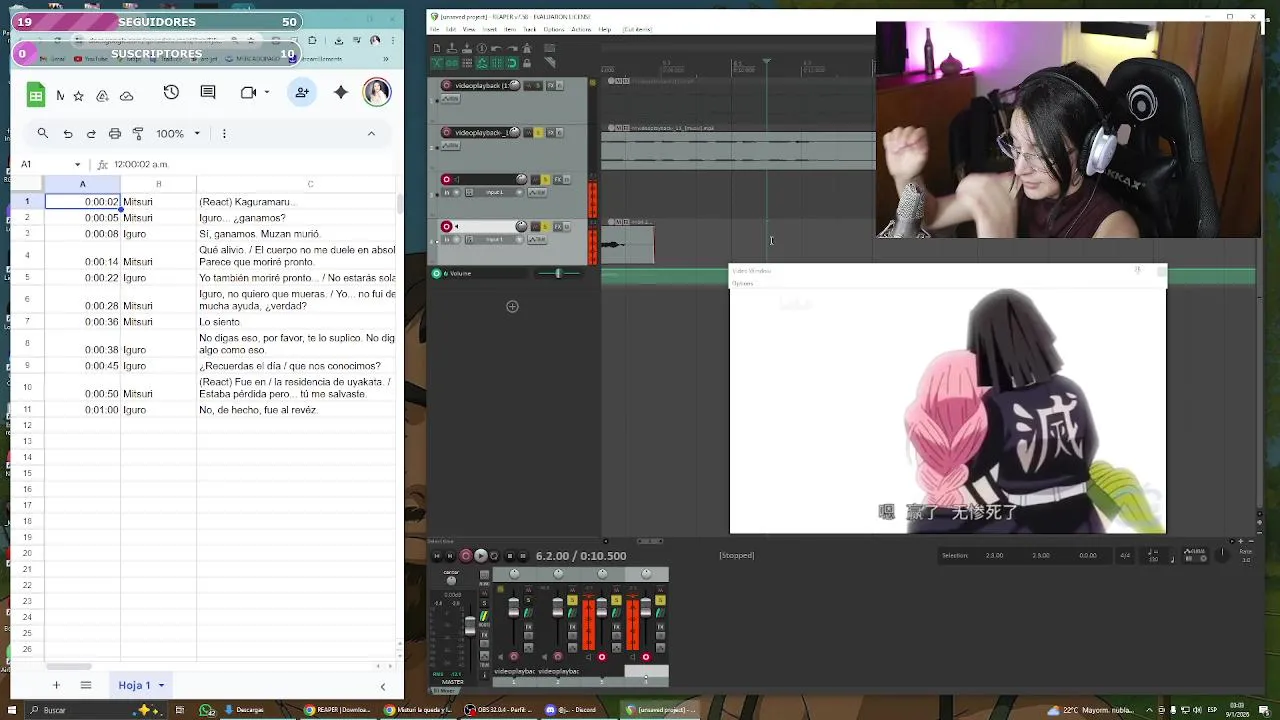
Task: Disarm recording on third REAPER track
Action: tap(446, 179)
